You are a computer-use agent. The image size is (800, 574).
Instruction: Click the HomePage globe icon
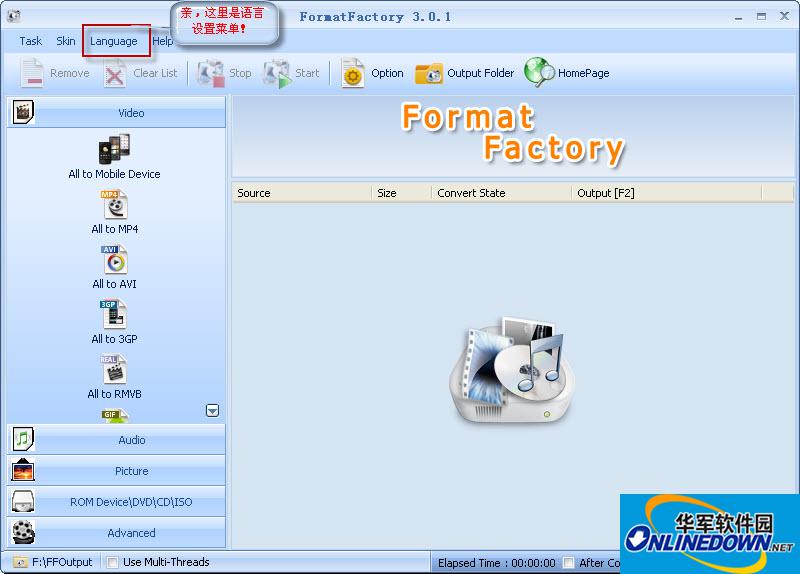(539, 72)
